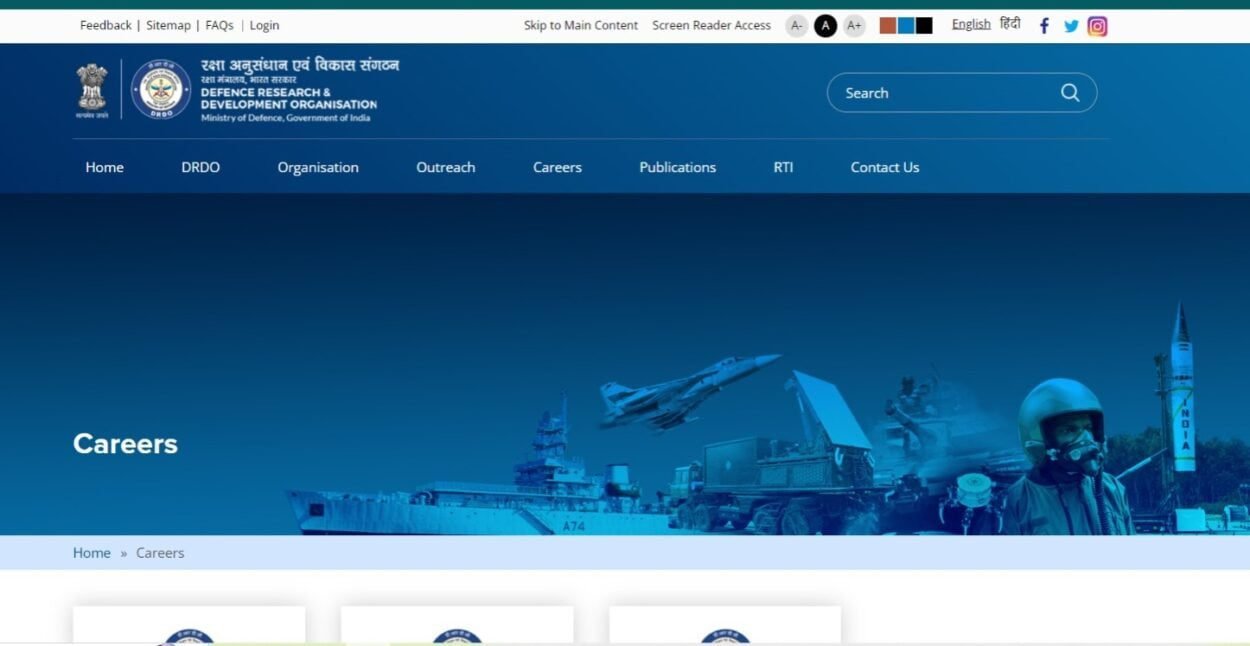Click the DRDO circular logo
This screenshot has height=646, width=1250.
161,89
